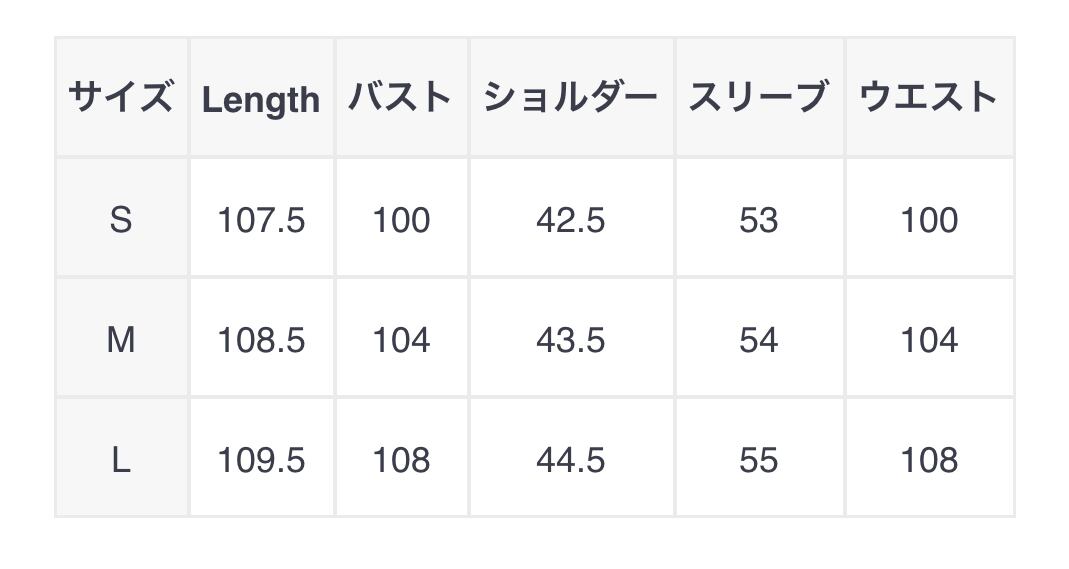Screen dimensions: 1069x569
Task: Select the 109.5 length cell
Action: 261,460
